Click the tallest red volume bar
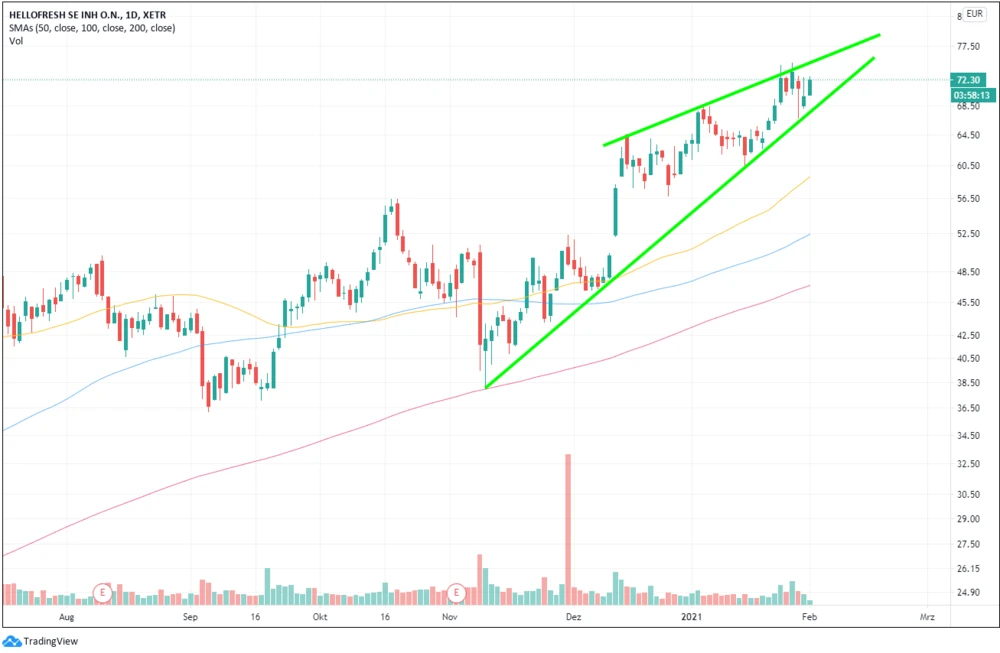The height and width of the screenshot is (653, 1000). [x=568, y=520]
